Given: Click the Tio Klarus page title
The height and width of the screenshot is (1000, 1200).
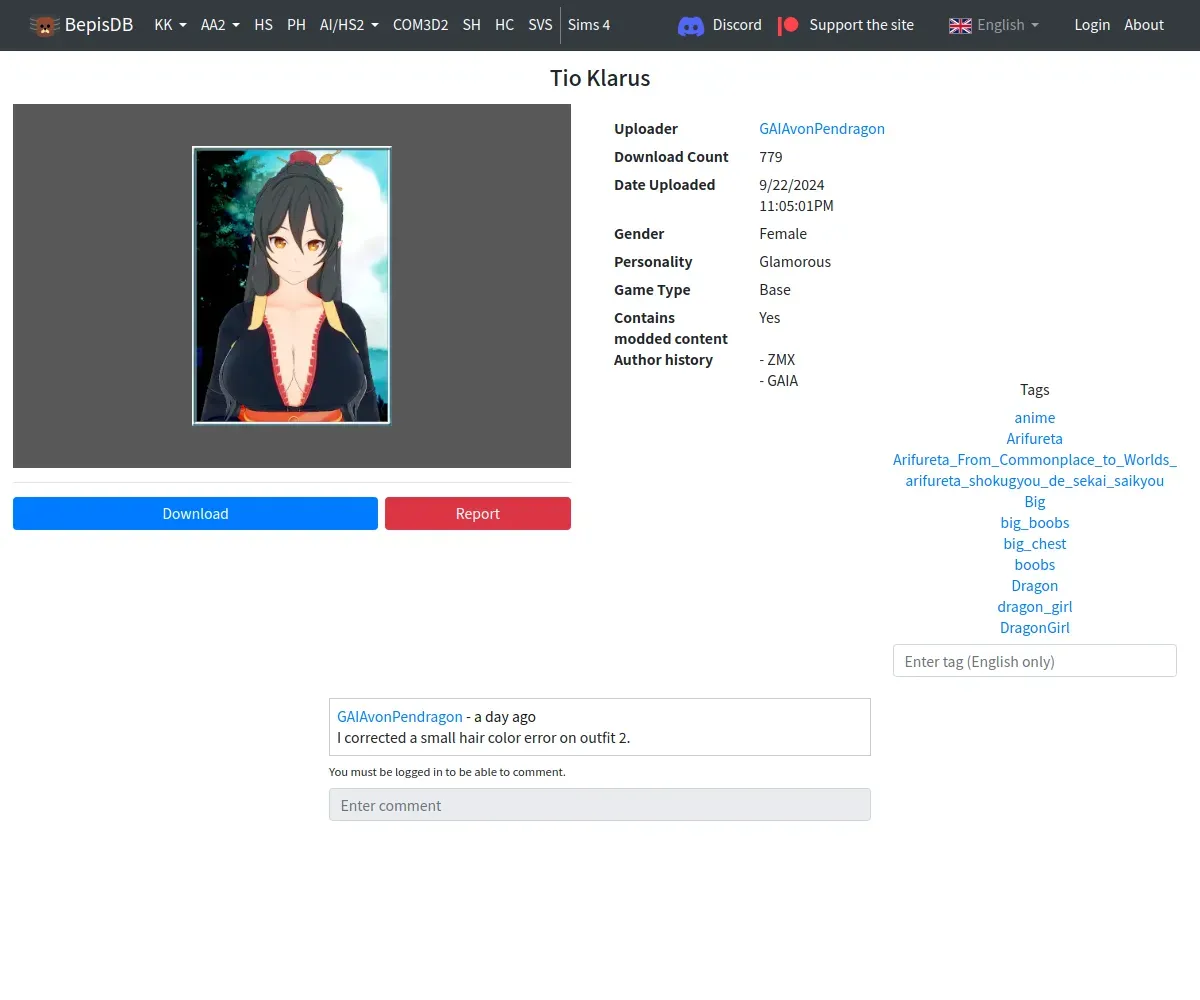Looking at the screenshot, I should click(x=600, y=78).
